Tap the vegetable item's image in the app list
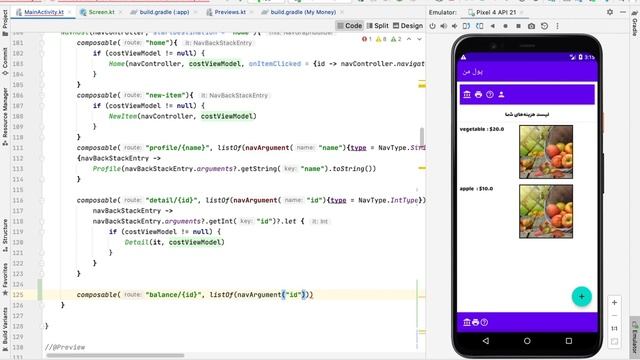640x360 pixels. click(x=546, y=152)
